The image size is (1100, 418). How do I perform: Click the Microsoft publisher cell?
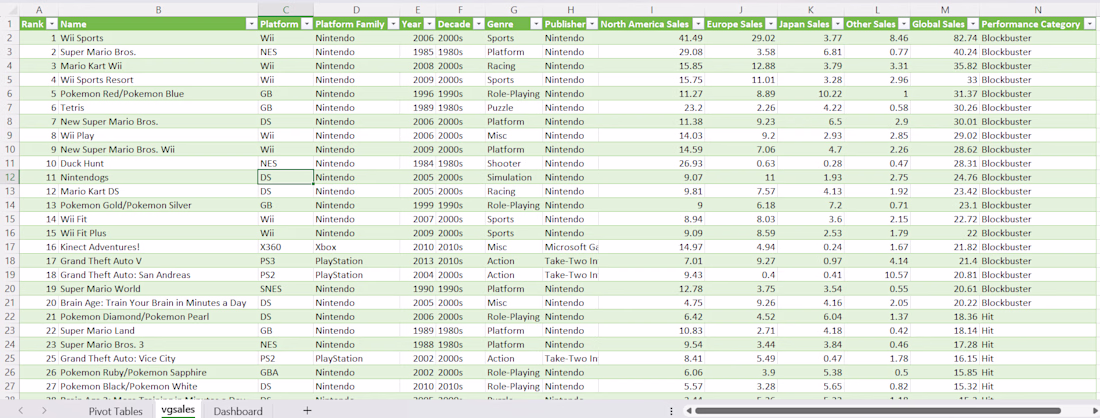(570, 247)
